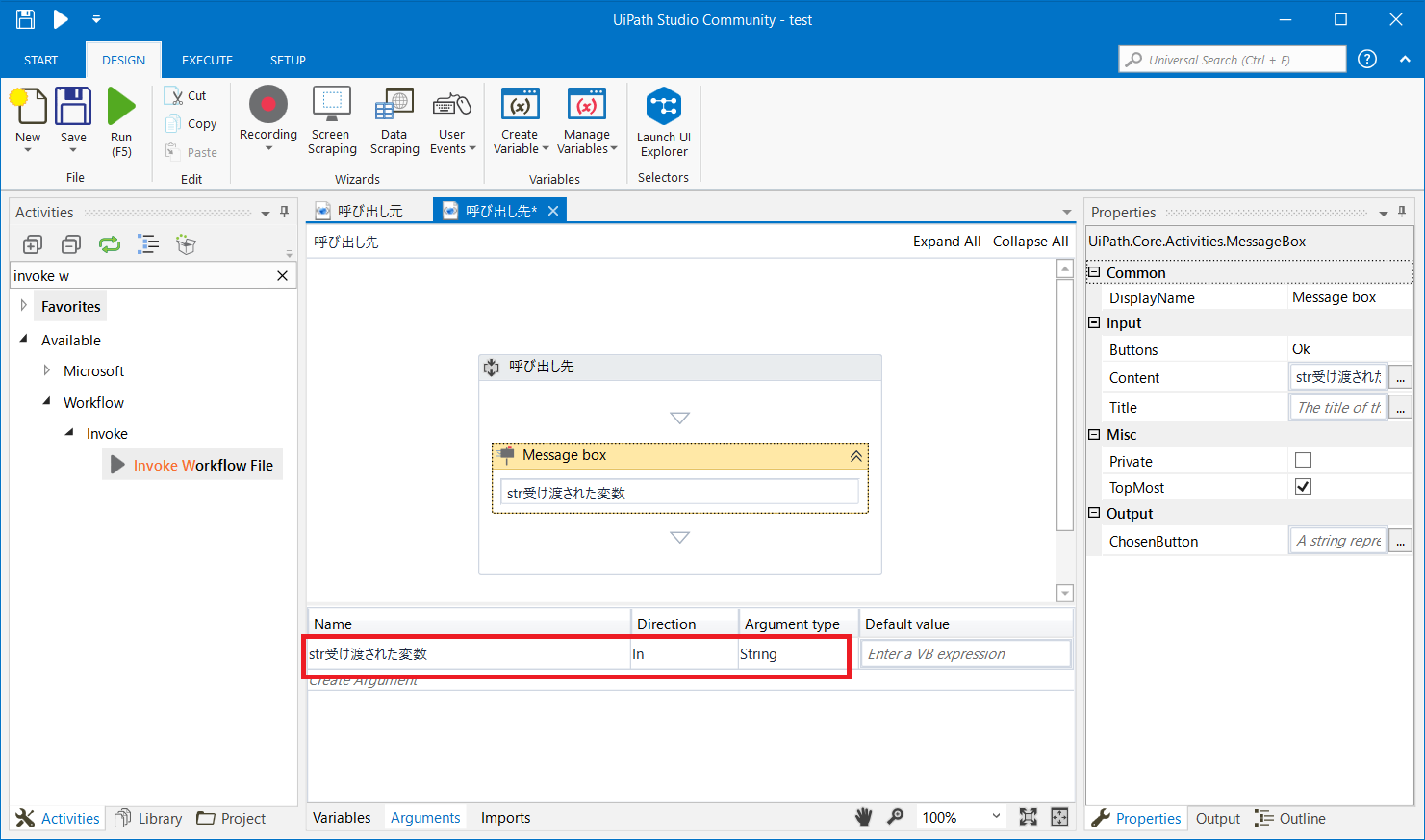Viewport: 1425px width, 840px height.
Task: Select the pan hand tool in the designer
Action: tap(863, 816)
